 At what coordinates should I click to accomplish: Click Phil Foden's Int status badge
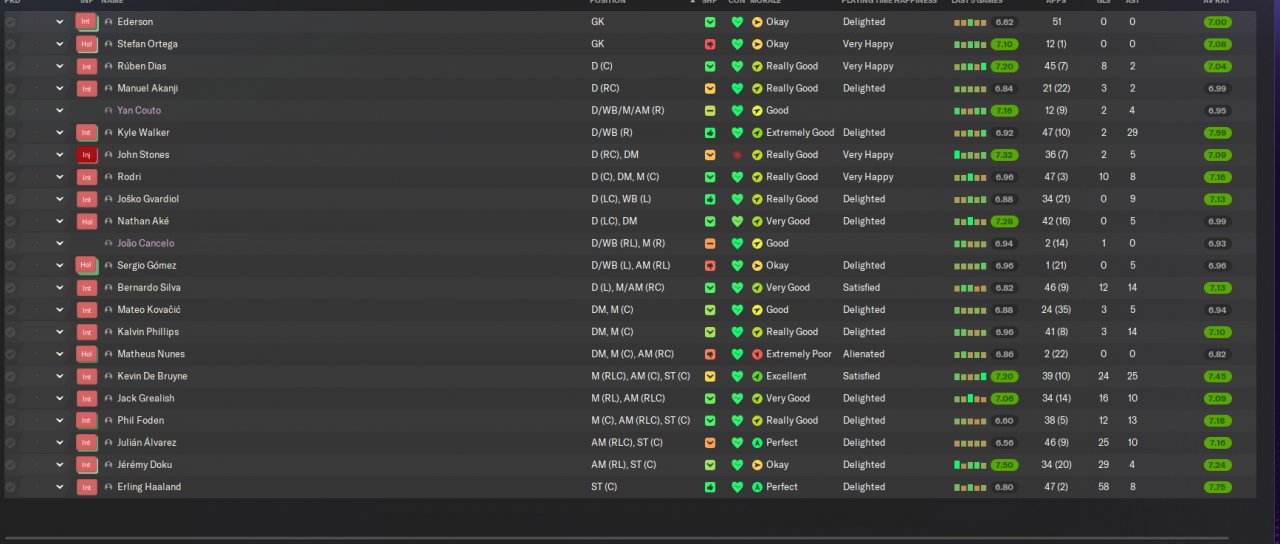[86, 421]
